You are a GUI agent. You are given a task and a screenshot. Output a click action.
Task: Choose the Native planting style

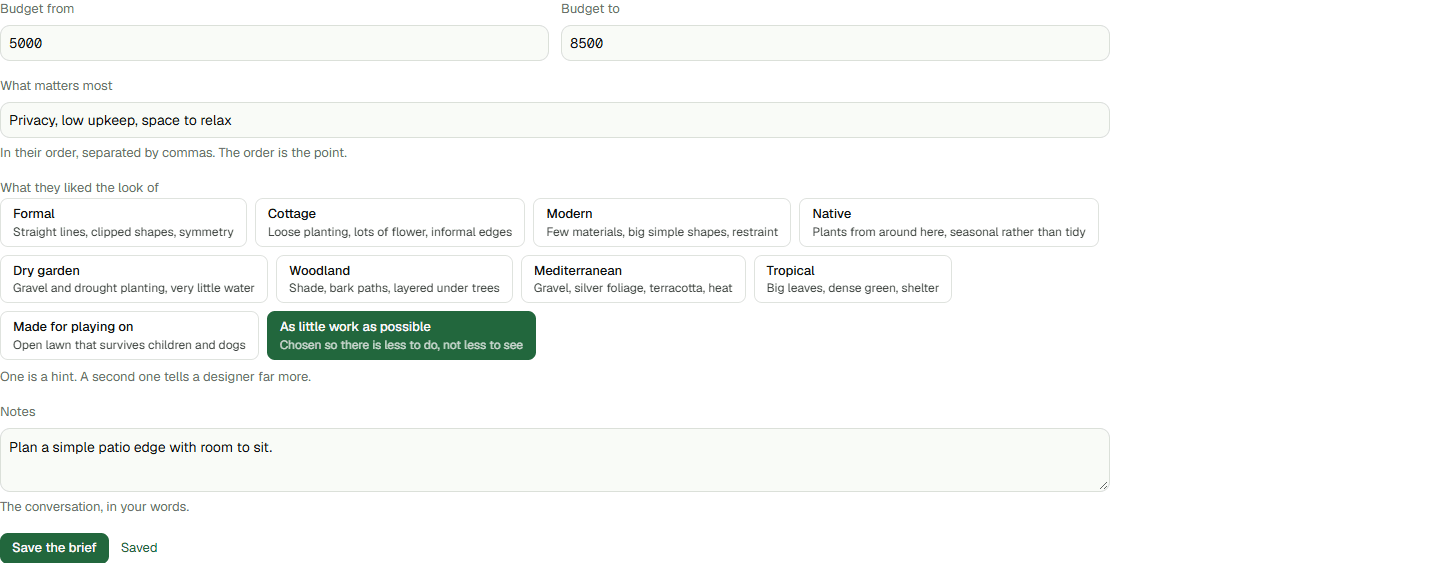949,222
